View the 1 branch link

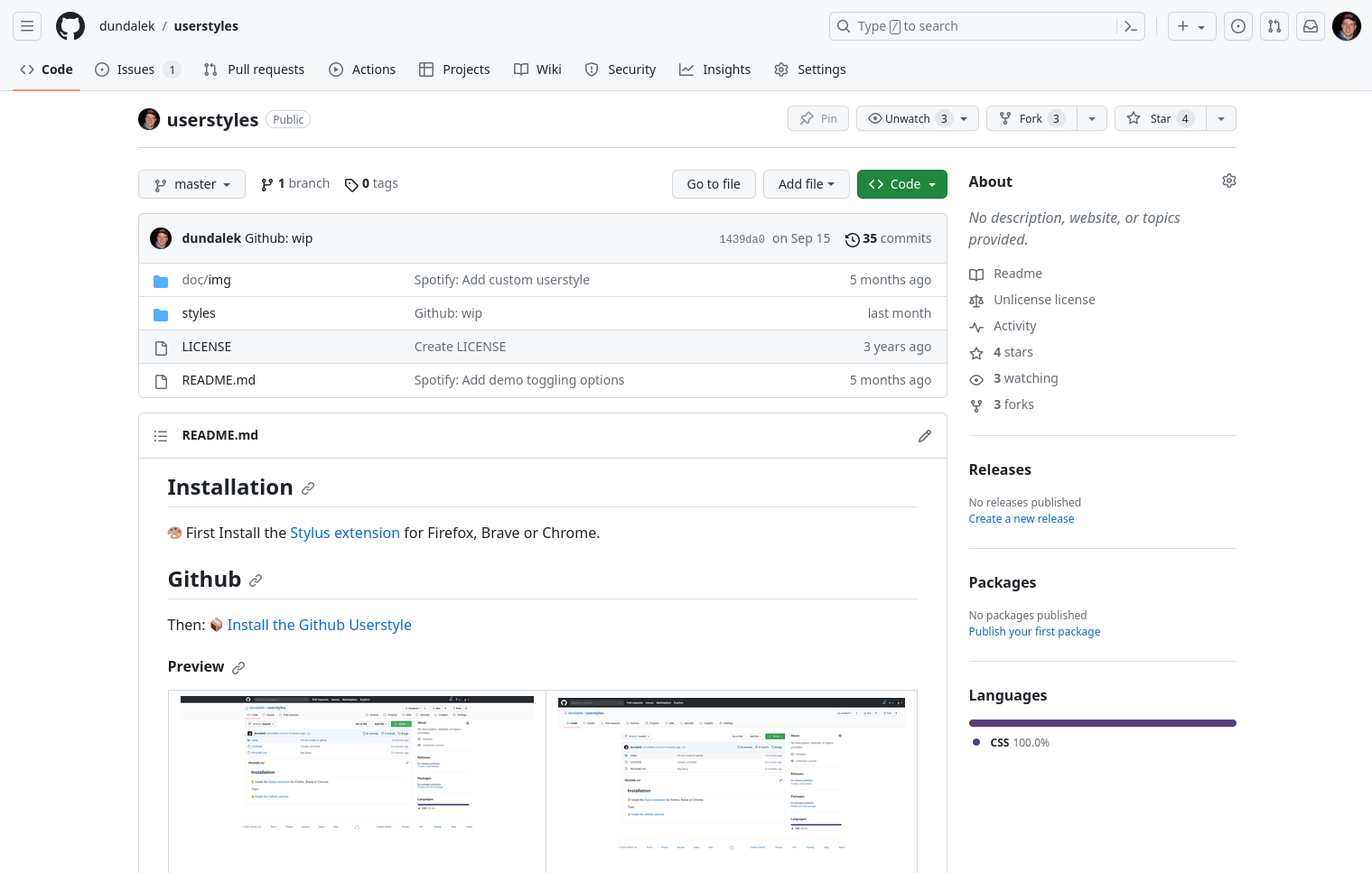pos(295,184)
